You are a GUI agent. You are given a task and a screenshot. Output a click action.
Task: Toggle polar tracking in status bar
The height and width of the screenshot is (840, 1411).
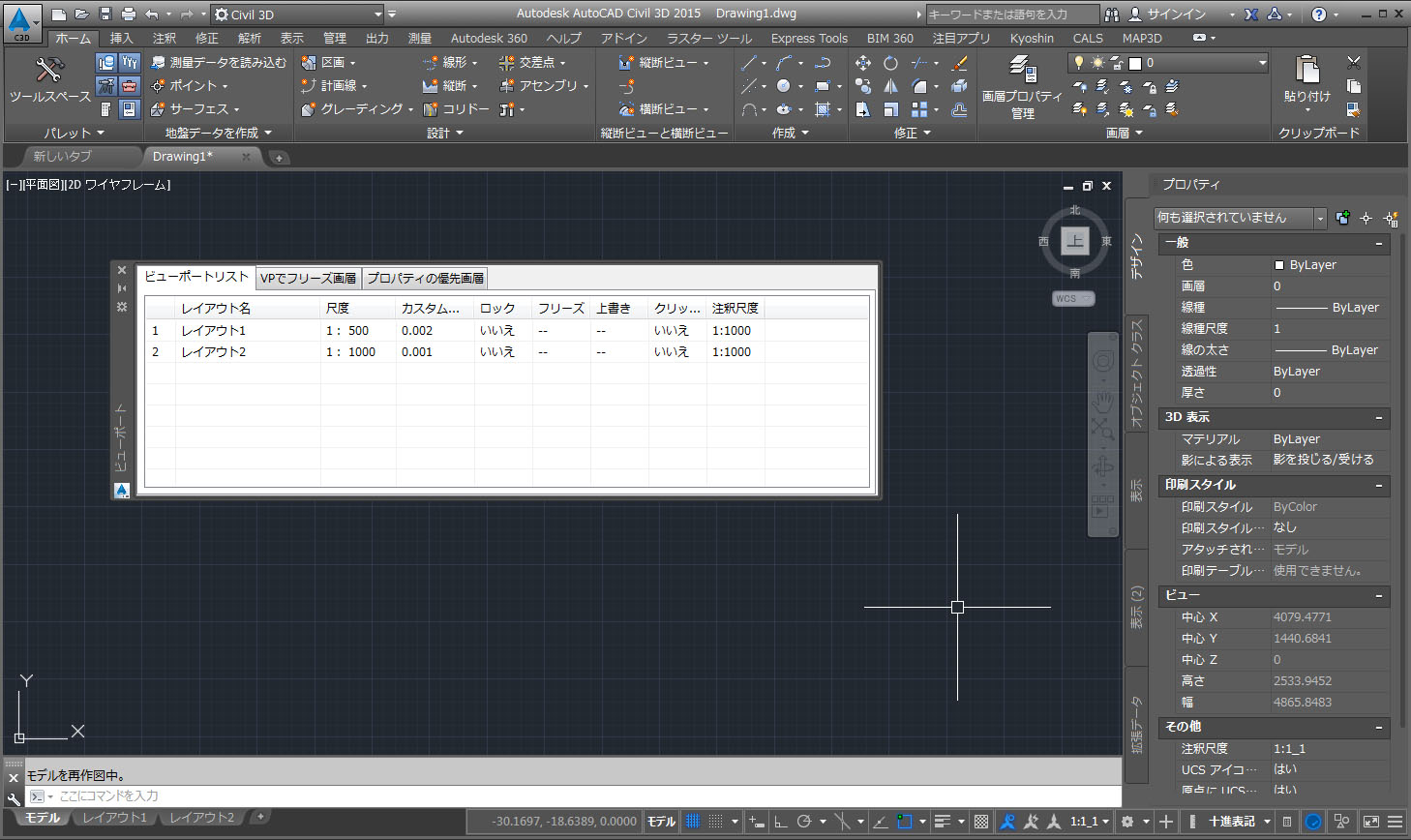804,822
